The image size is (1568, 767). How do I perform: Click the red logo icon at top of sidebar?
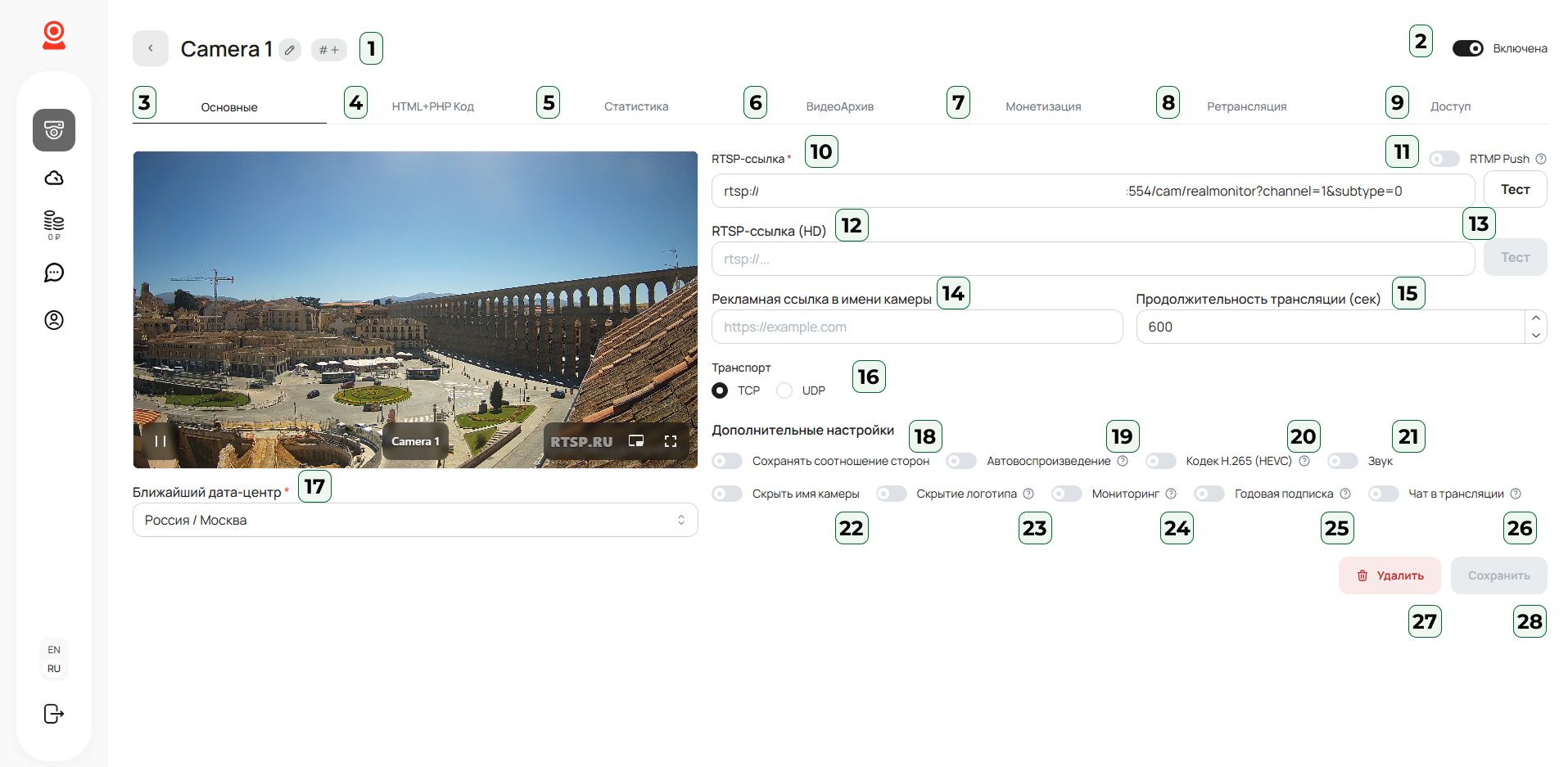coord(54,36)
